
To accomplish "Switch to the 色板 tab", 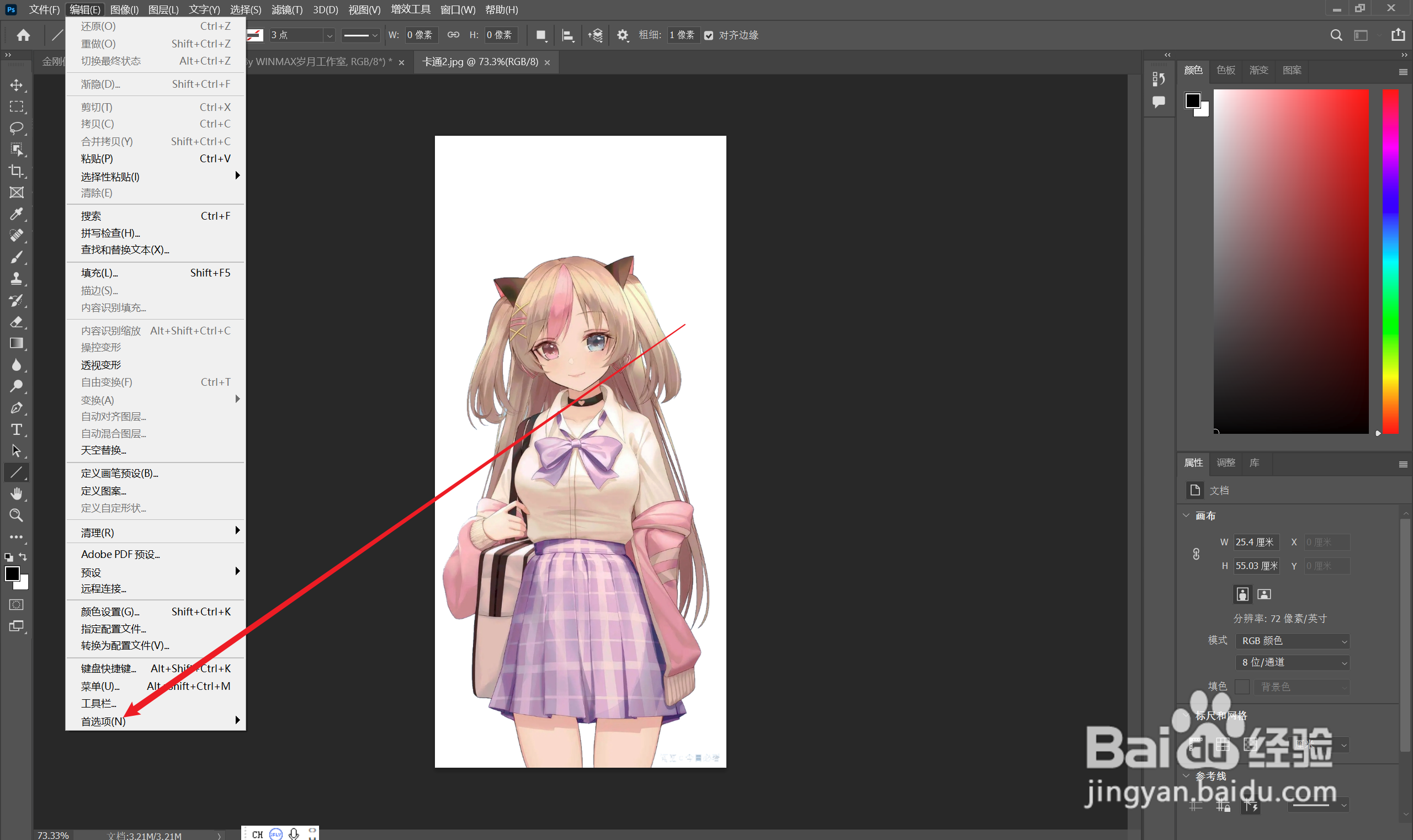I will (x=1226, y=70).
